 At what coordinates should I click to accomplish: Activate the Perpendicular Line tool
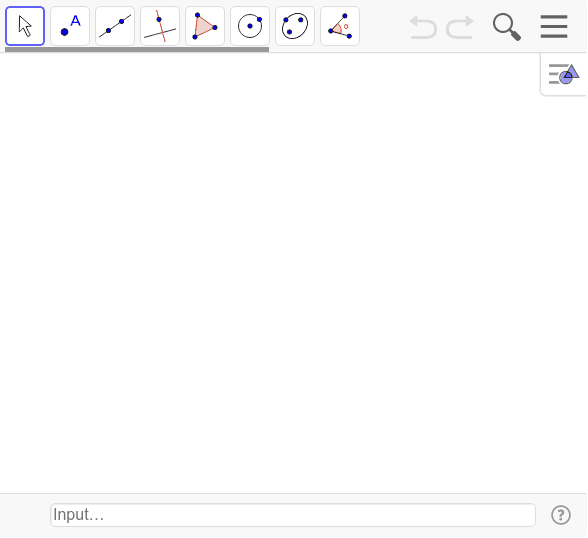pos(160,26)
